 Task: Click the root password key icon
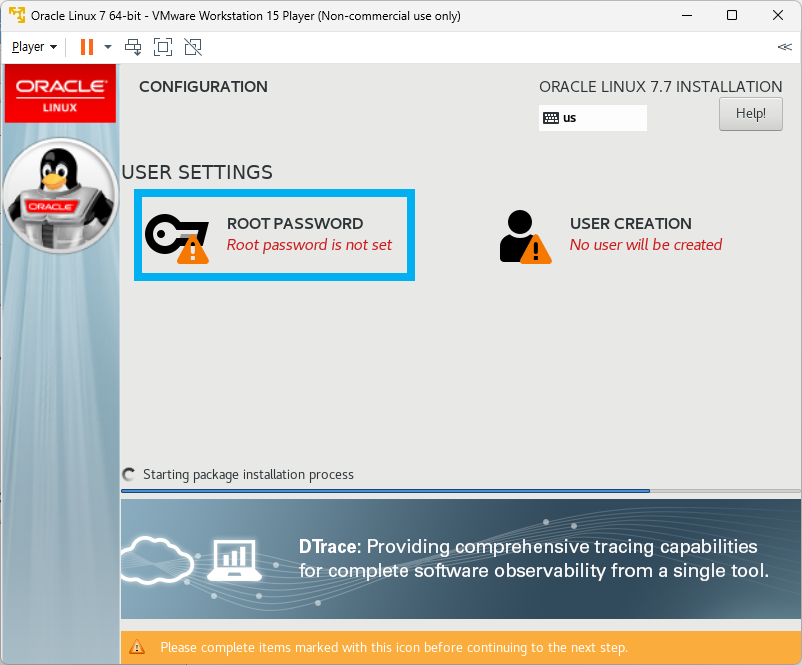(177, 239)
